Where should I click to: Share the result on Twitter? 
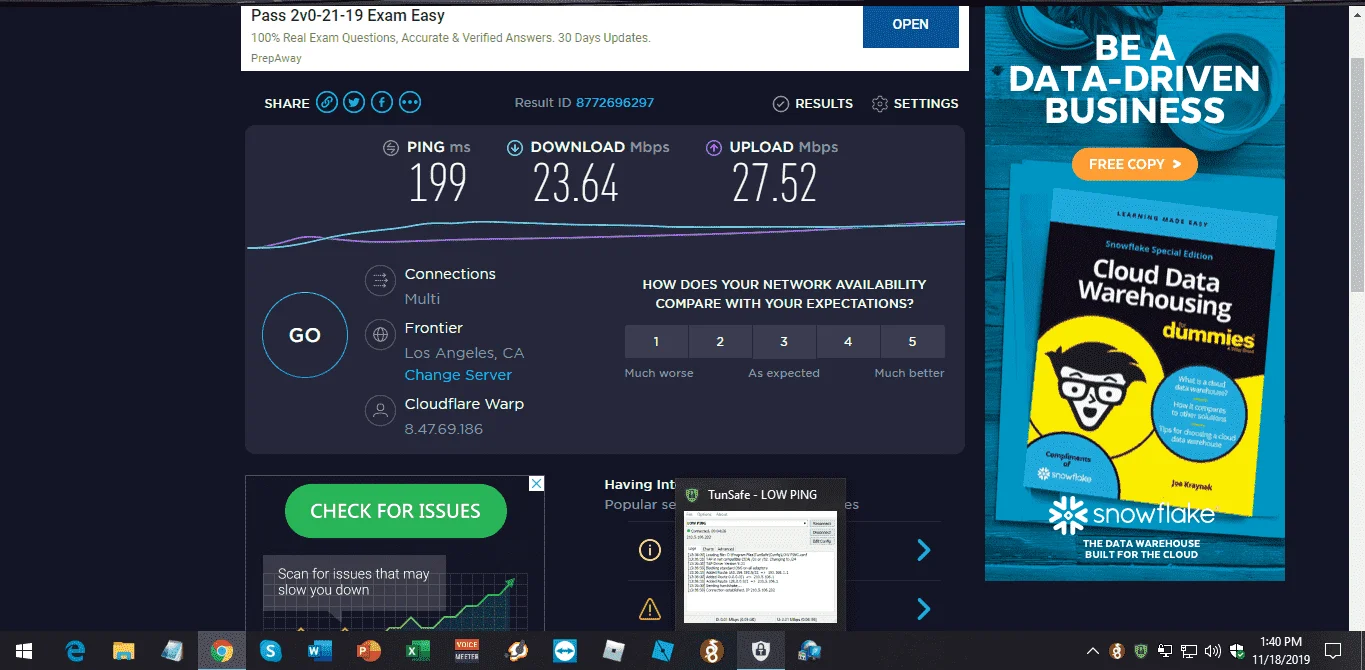click(354, 102)
